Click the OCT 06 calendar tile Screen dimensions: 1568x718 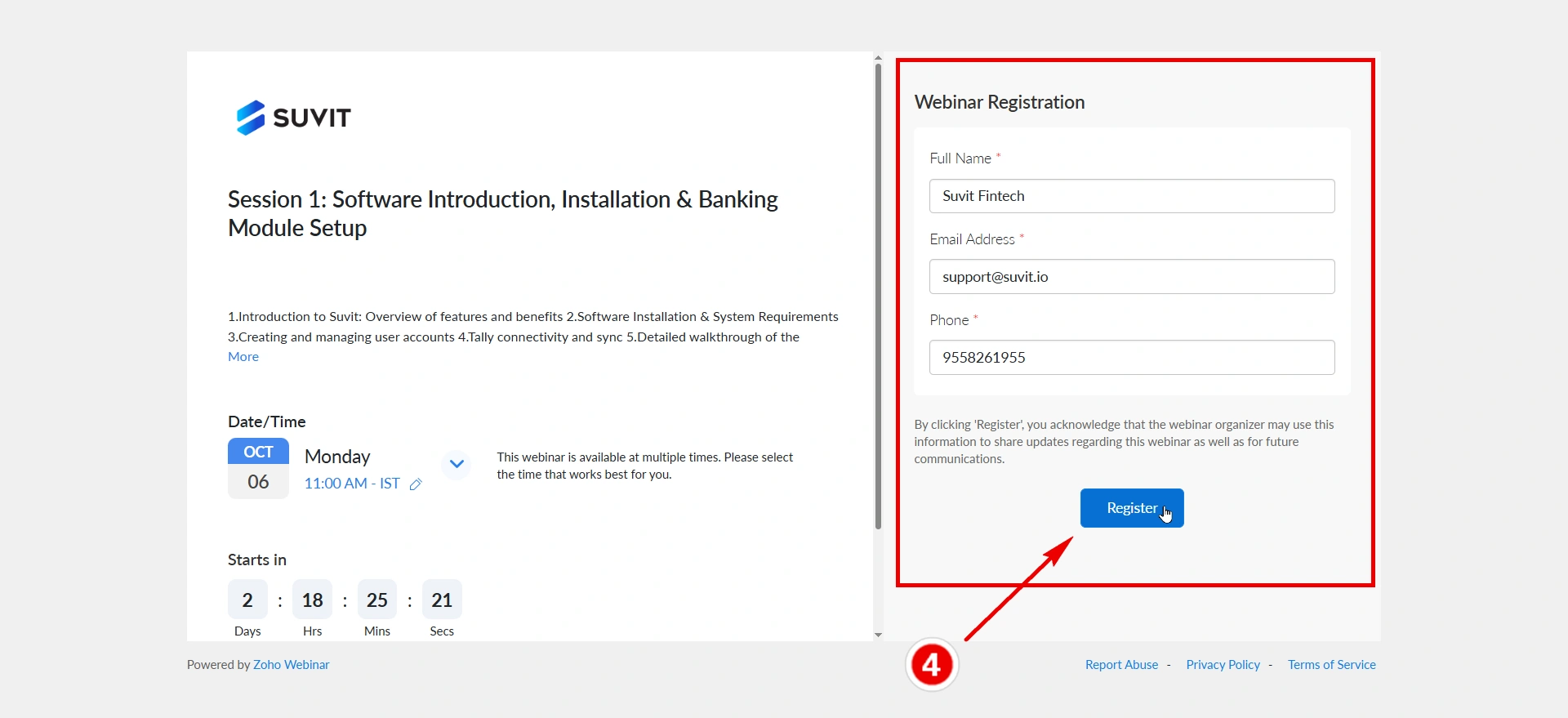[x=258, y=468]
